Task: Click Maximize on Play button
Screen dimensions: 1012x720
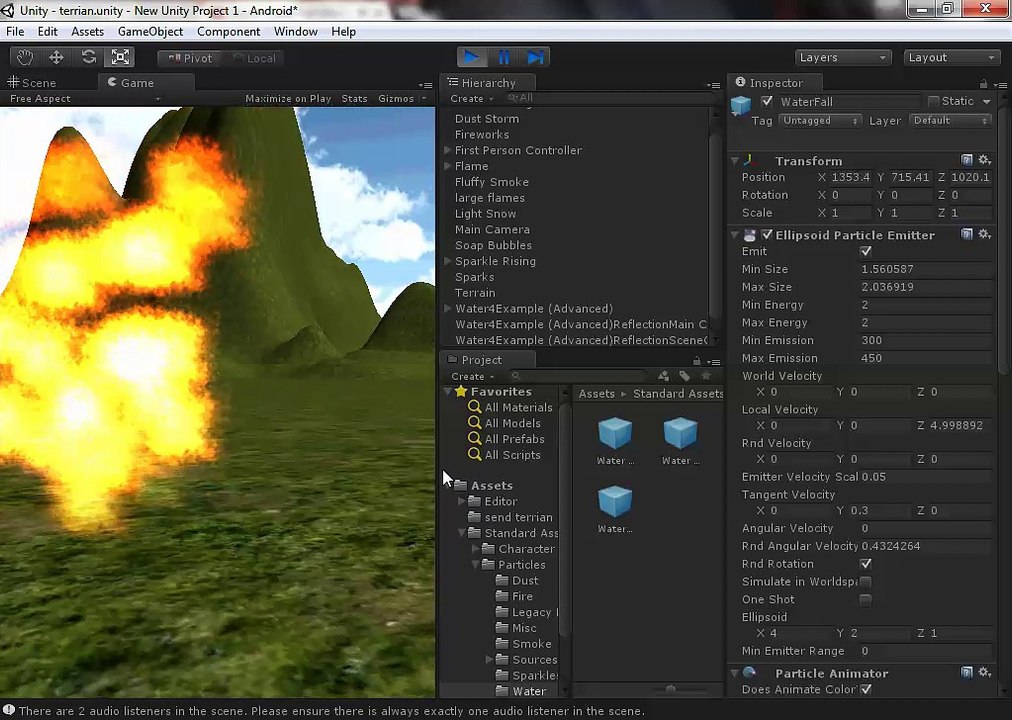Action: 288,99
